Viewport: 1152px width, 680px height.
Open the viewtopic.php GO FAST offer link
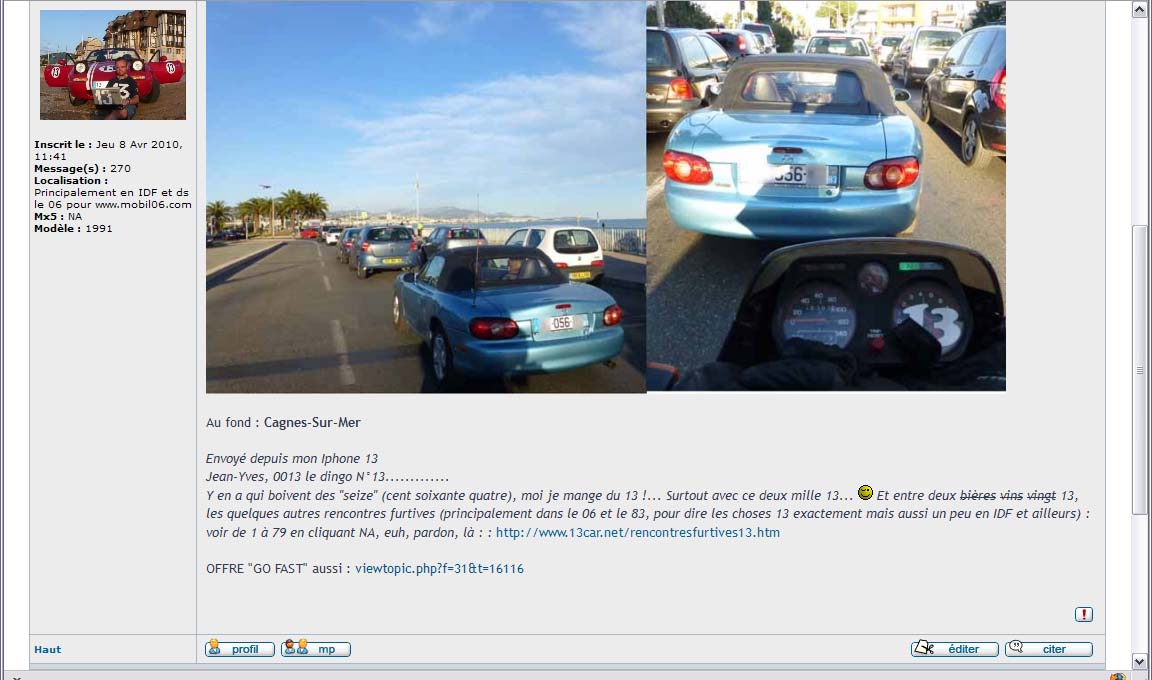pos(439,568)
